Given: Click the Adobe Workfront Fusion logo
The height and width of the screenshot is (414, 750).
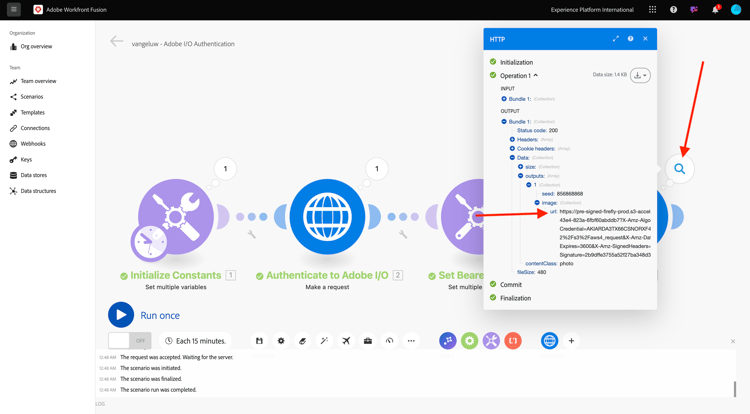Looking at the screenshot, I should (38, 10).
